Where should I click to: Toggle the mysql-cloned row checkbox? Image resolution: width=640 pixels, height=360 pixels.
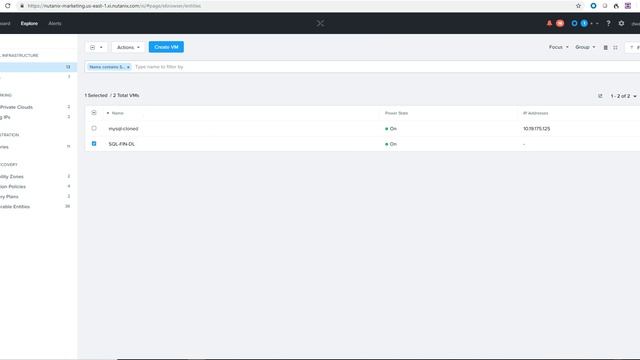click(x=94, y=128)
